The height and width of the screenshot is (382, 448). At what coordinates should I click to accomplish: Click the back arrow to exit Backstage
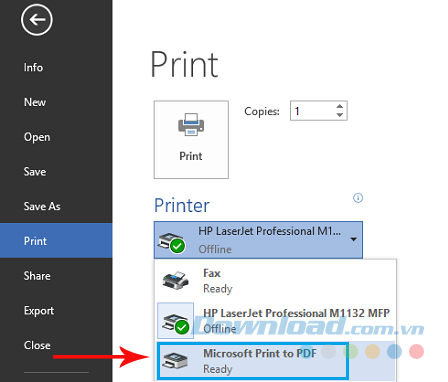pyautogui.click(x=37, y=20)
